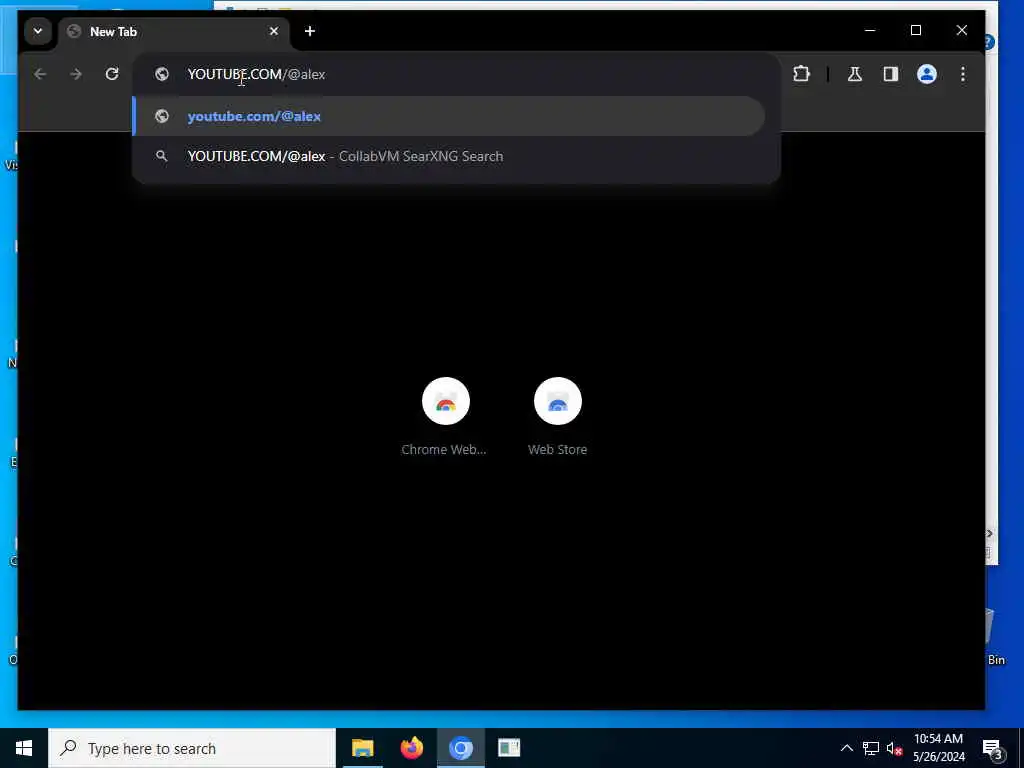Click the globe icon in address bar
This screenshot has height=768, width=1024.
[x=162, y=74]
